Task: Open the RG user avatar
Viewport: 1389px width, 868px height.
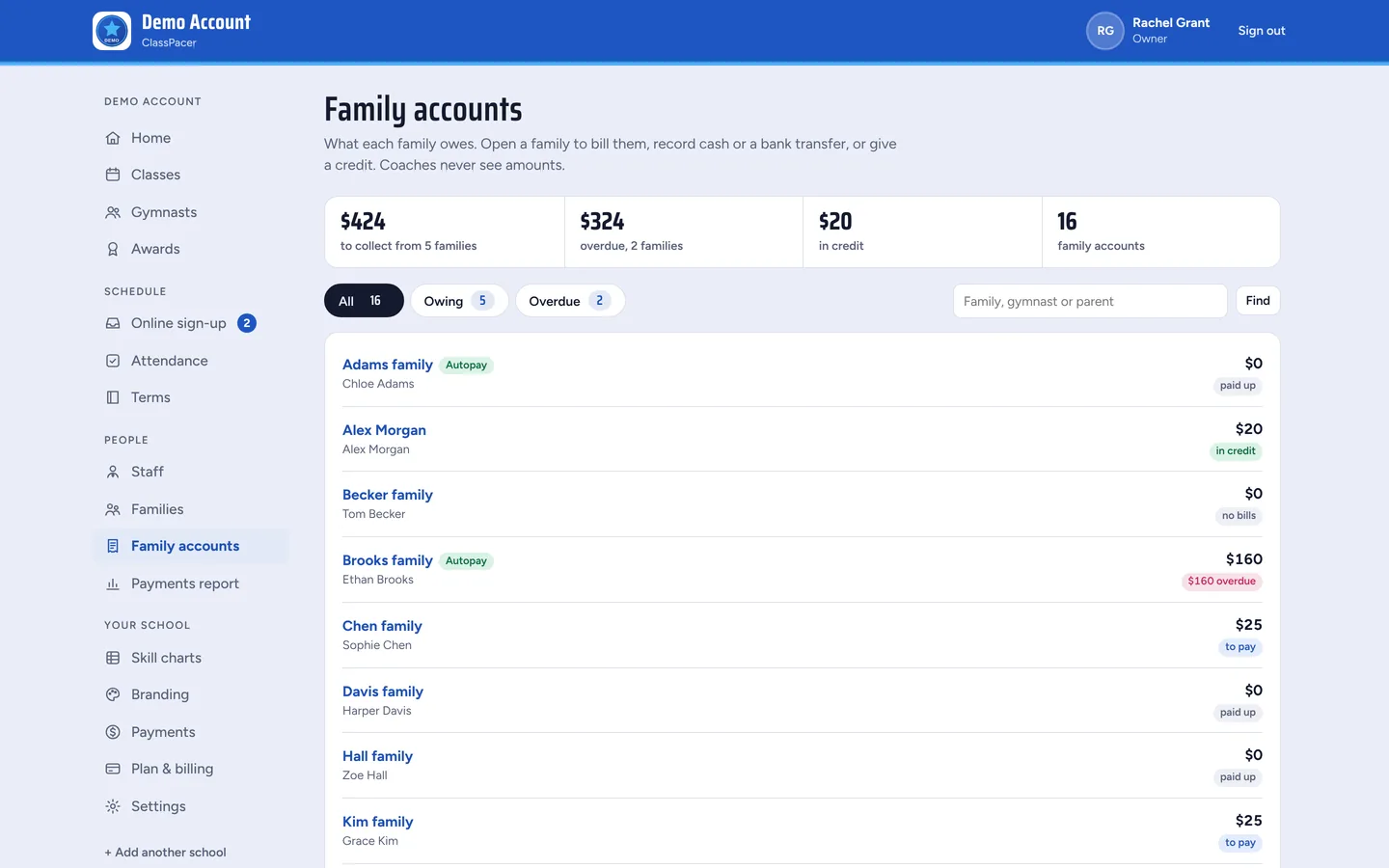Action: tap(1105, 31)
